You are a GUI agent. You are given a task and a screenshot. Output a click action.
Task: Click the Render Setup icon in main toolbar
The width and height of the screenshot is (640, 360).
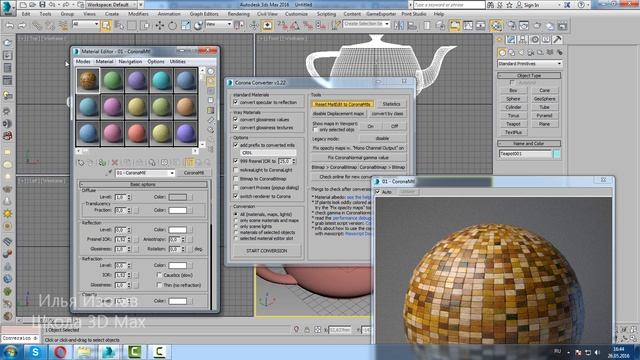coord(511,26)
